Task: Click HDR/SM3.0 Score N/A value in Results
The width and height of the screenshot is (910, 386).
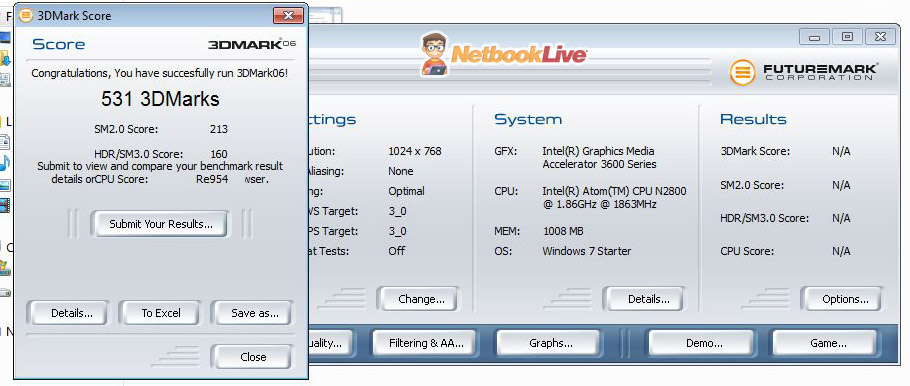Action: coord(841,218)
